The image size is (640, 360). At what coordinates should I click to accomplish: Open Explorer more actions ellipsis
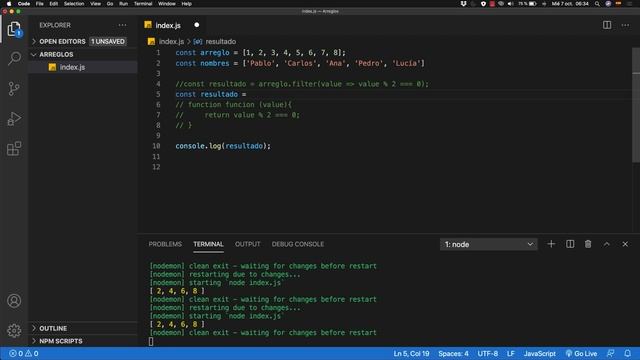click(x=122, y=25)
